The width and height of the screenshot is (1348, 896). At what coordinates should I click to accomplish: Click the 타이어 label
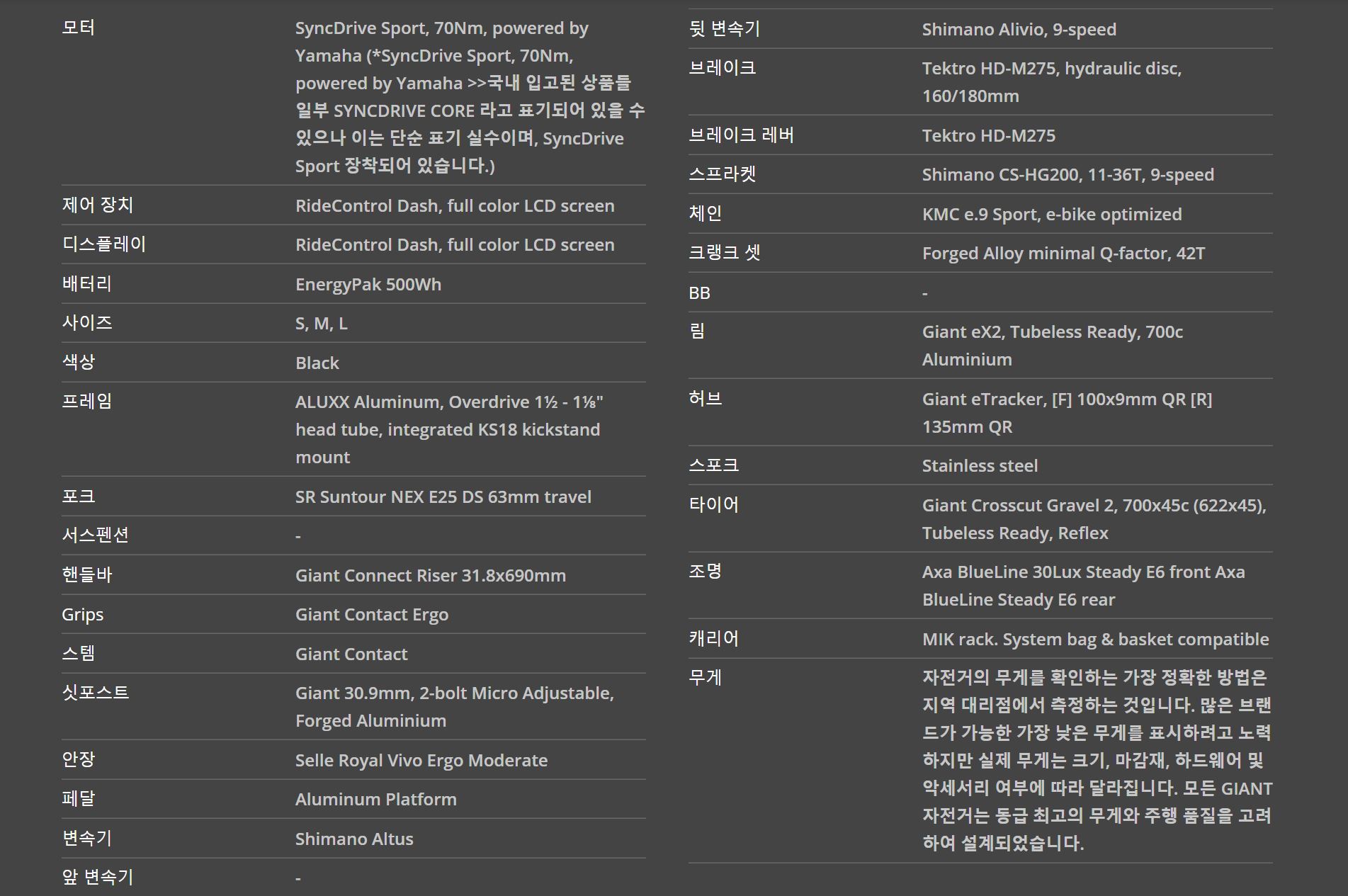coord(713,504)
